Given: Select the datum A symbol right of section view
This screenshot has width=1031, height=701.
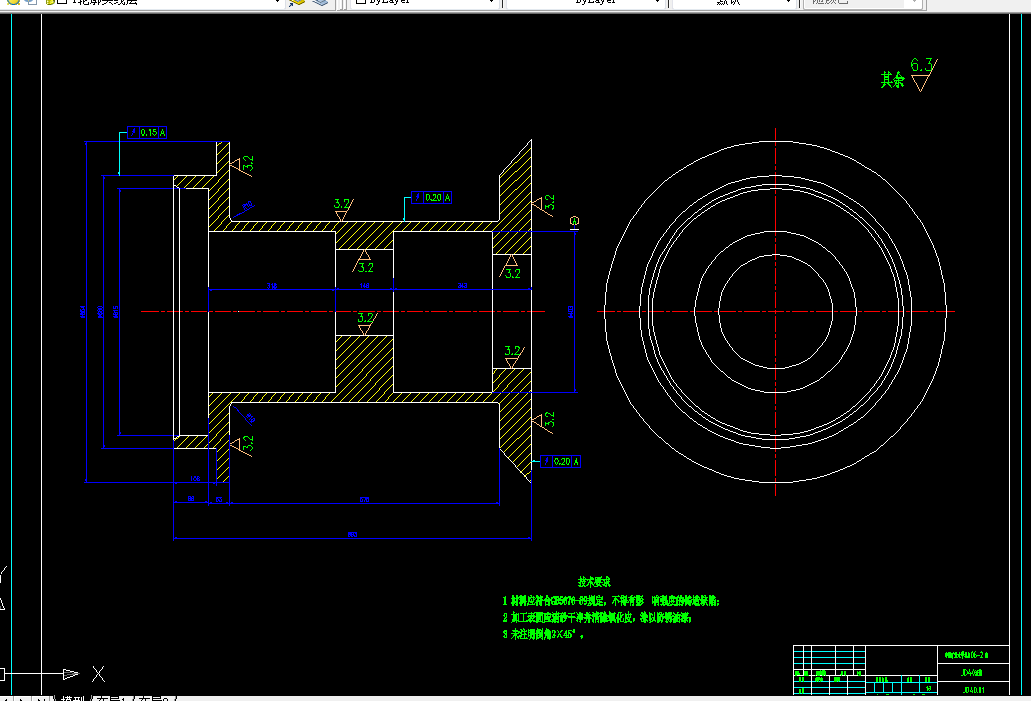Looking at the screenshot, I should [x=574, y=222].
